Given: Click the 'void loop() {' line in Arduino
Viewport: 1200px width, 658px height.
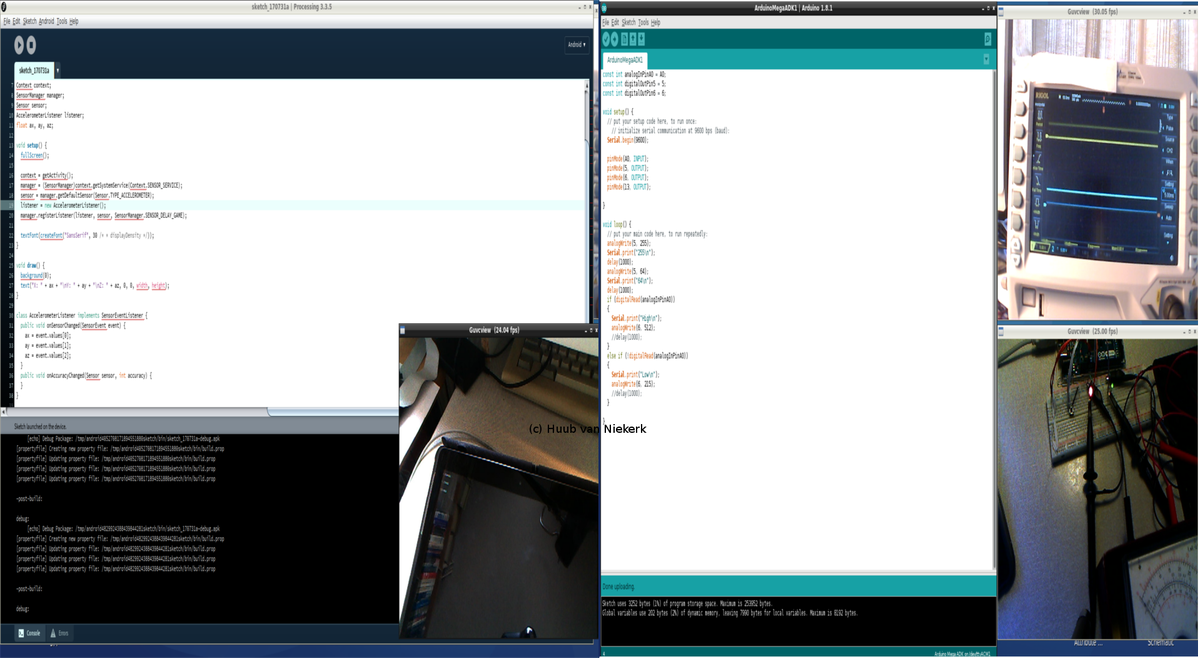Looking at the screenshot, I should [617, 224].
